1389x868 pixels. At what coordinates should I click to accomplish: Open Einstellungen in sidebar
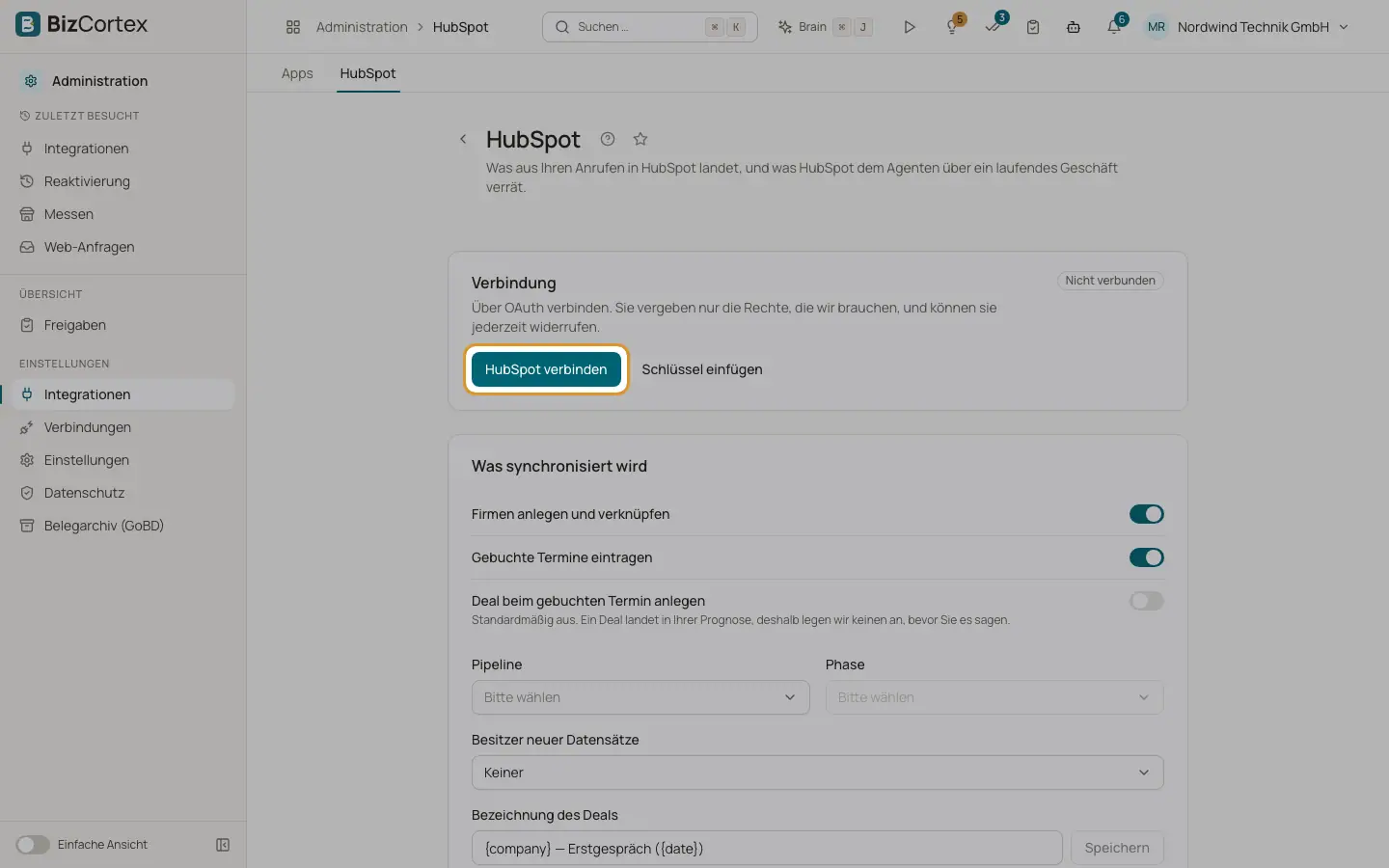tap(123, 460)
